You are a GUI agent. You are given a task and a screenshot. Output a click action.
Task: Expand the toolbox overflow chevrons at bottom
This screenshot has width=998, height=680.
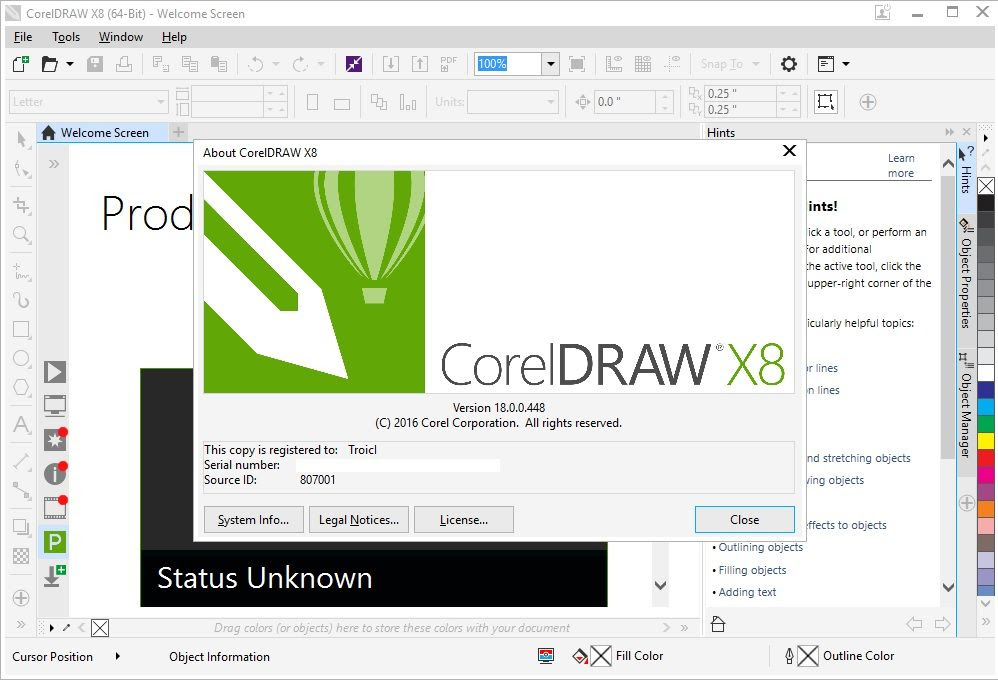(x=21, y=624)
